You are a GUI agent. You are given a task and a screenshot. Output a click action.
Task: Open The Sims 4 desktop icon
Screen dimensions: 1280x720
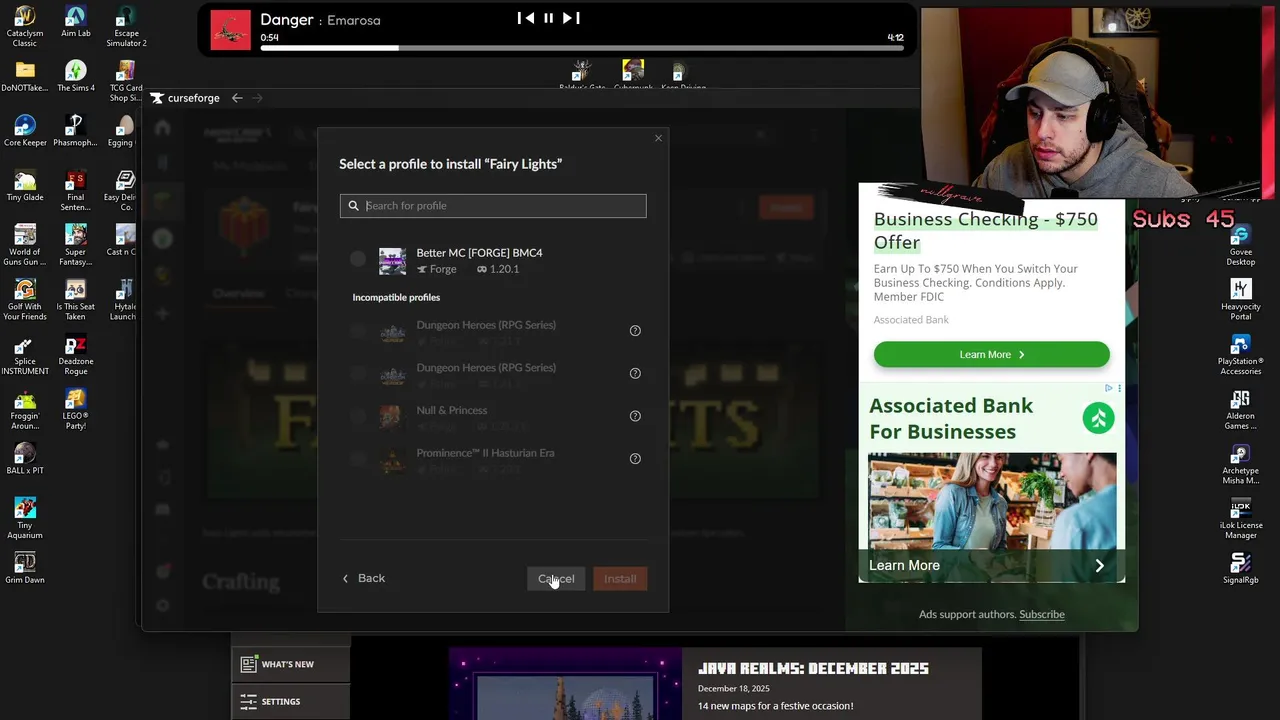coord(75,76)
